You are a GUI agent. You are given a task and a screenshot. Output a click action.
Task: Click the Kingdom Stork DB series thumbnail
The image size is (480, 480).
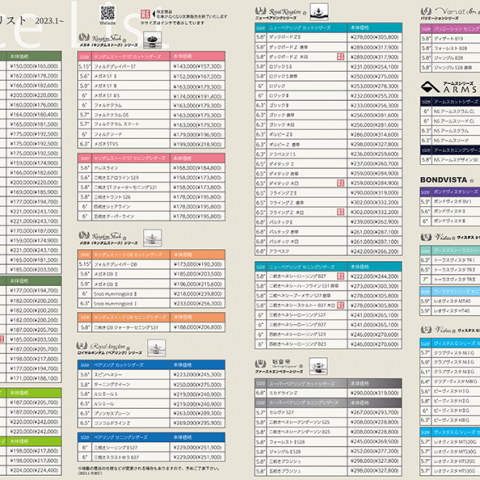(152, 238)
